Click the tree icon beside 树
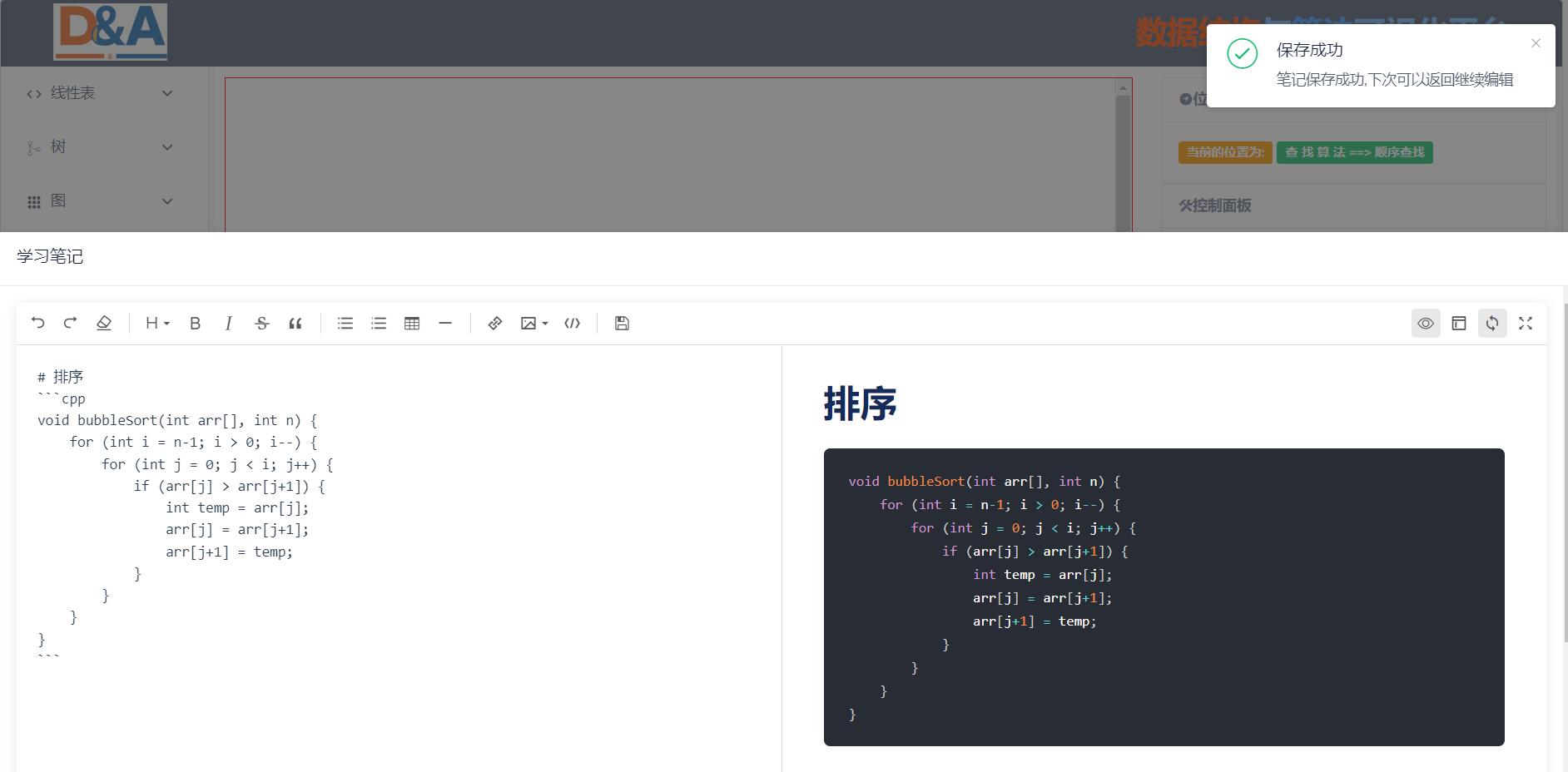This screenshot has height=772, width=1568. point(34,148)
